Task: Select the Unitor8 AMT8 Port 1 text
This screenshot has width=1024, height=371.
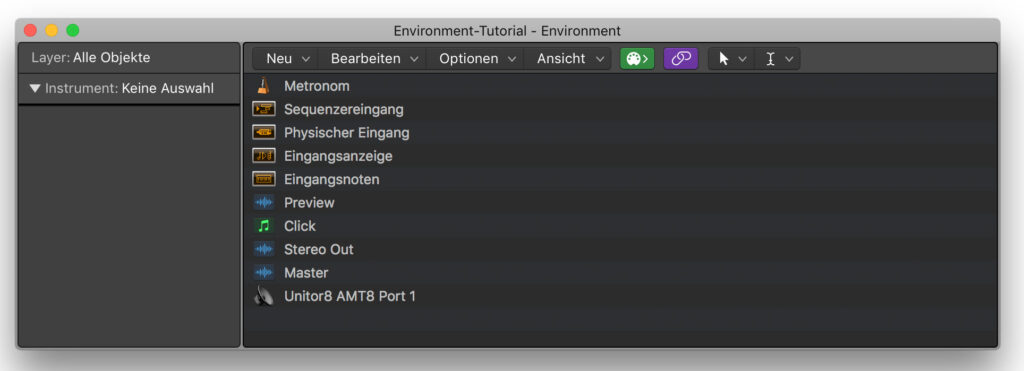Action: coord(350,296)
